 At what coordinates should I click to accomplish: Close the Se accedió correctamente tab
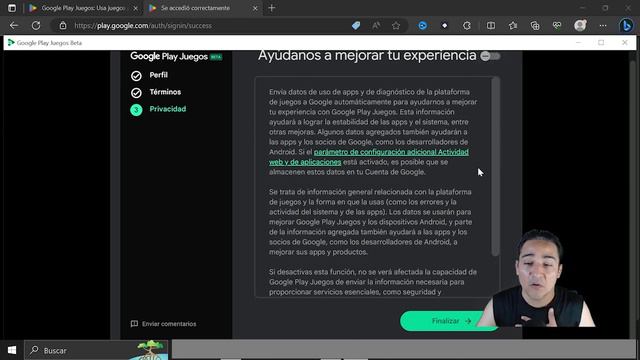tap(255, 8)
